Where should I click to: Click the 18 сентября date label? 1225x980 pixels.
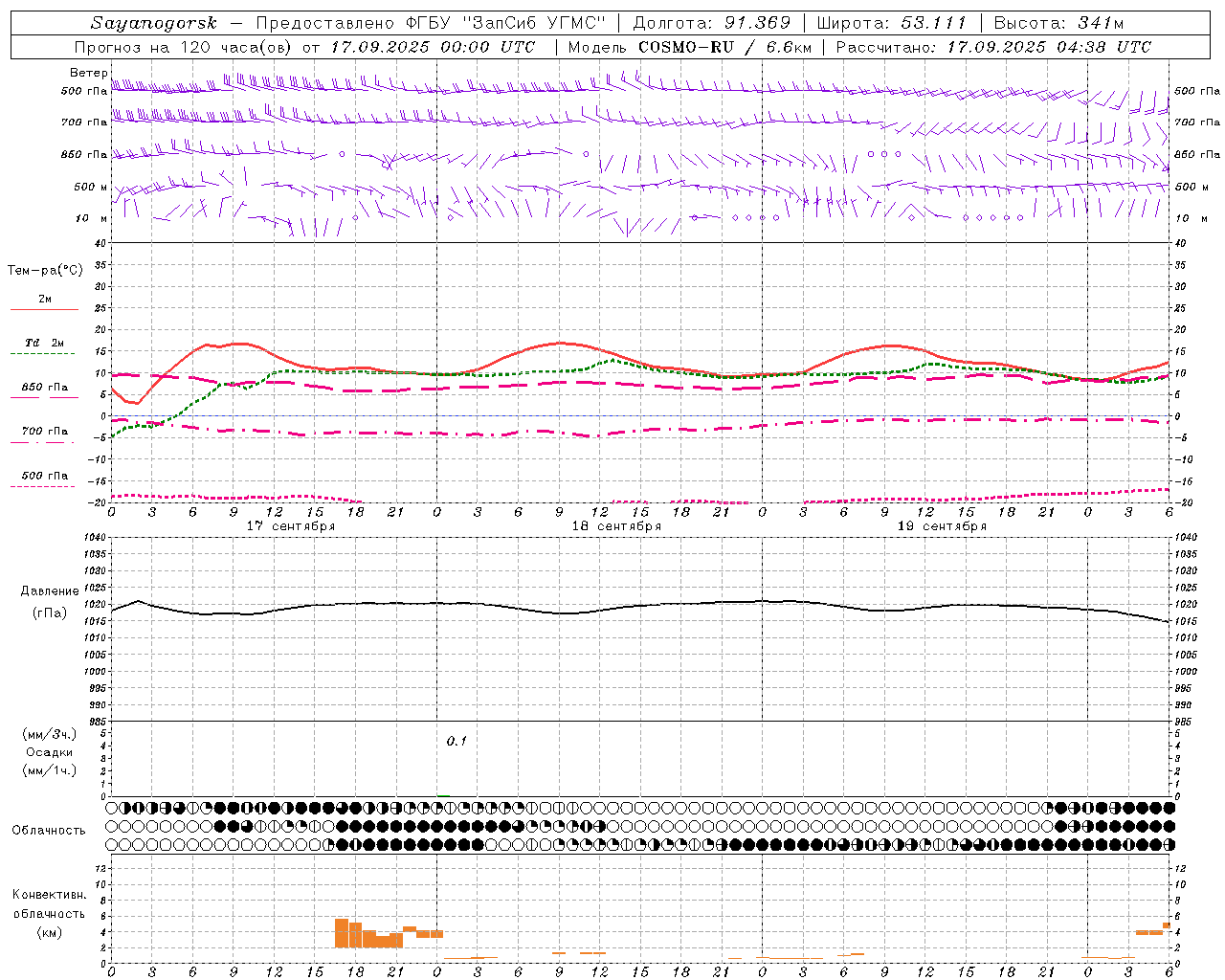(x=615, y=525)
